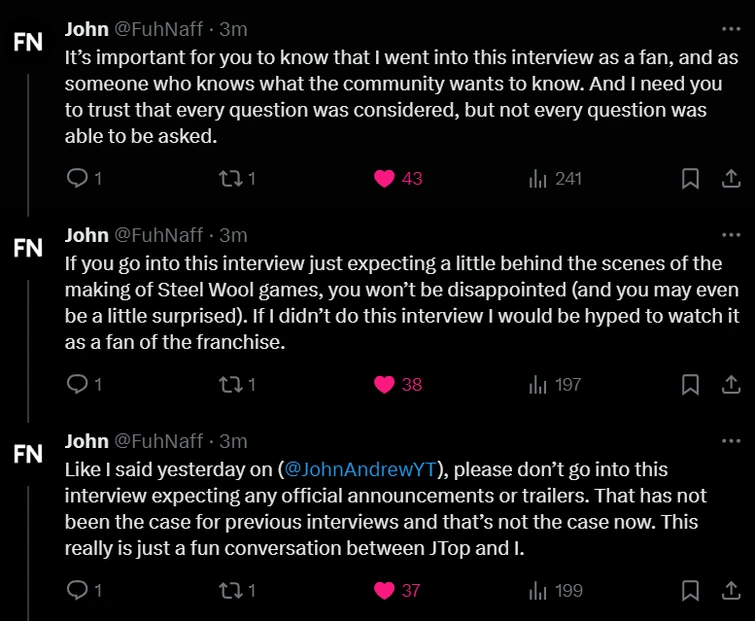Open more options for Steel Wool tweet
Image resolution: width=755 pixels, height=621 pixels.
pos(731,235)
